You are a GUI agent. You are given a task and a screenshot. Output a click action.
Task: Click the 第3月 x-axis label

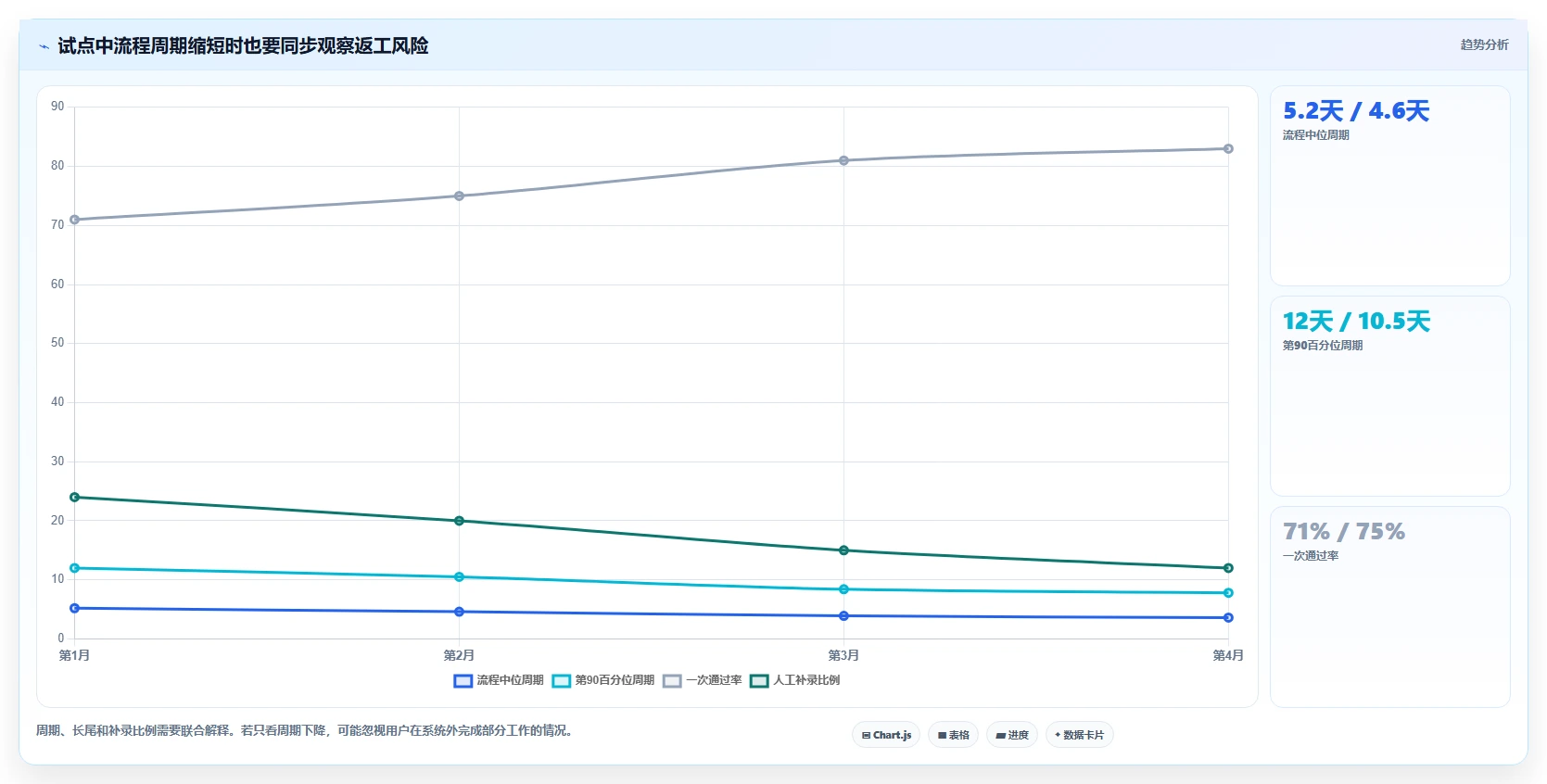coord(843,655)
